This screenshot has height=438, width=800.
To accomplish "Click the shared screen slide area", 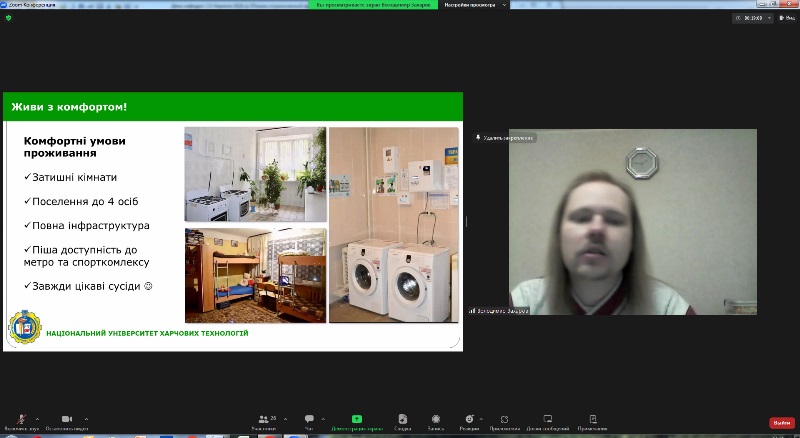I will click(x=233, y=222).
